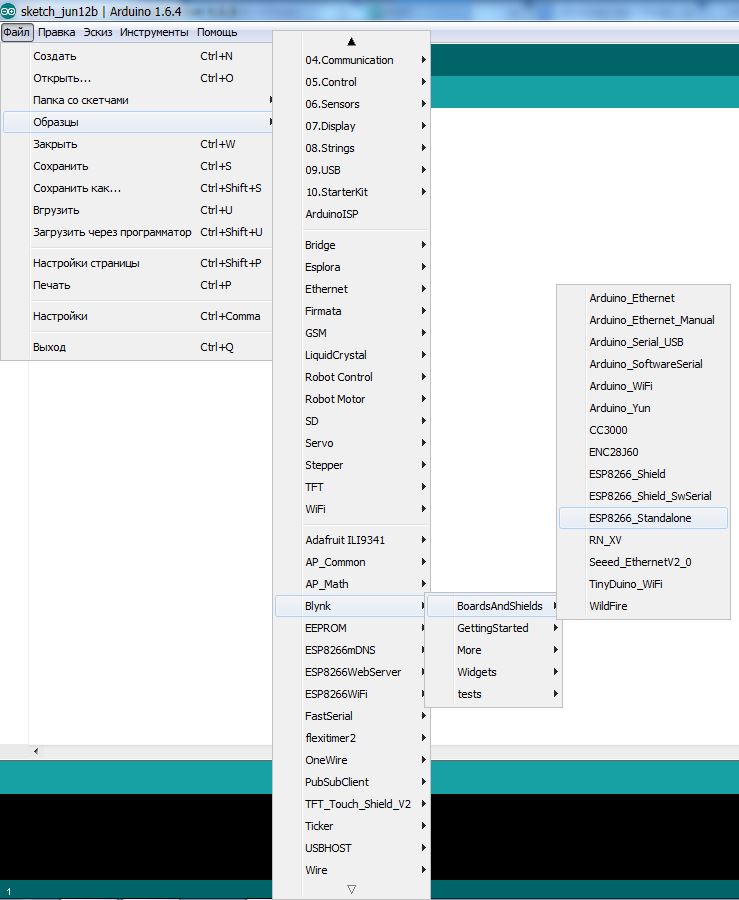Expand 04.Communication examples
739x900 pixels.
tap(352, 60)
